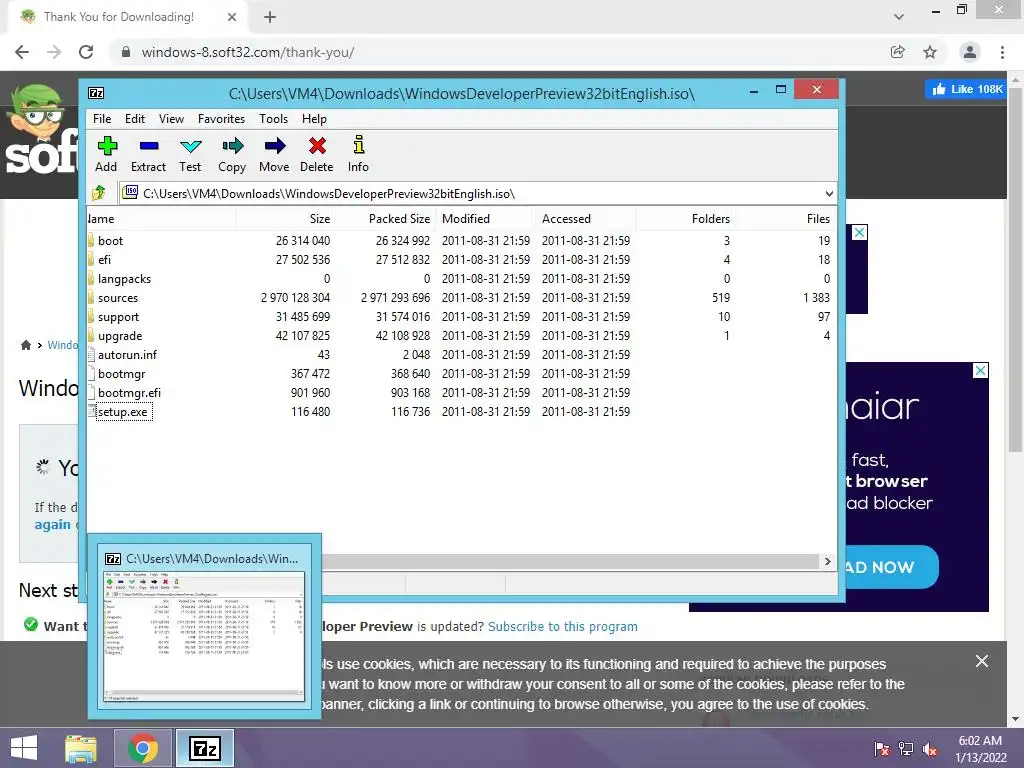This screenshot has height=768, width=1024.
Task: Go up one folder level icon
Action: tap(99, 193)
